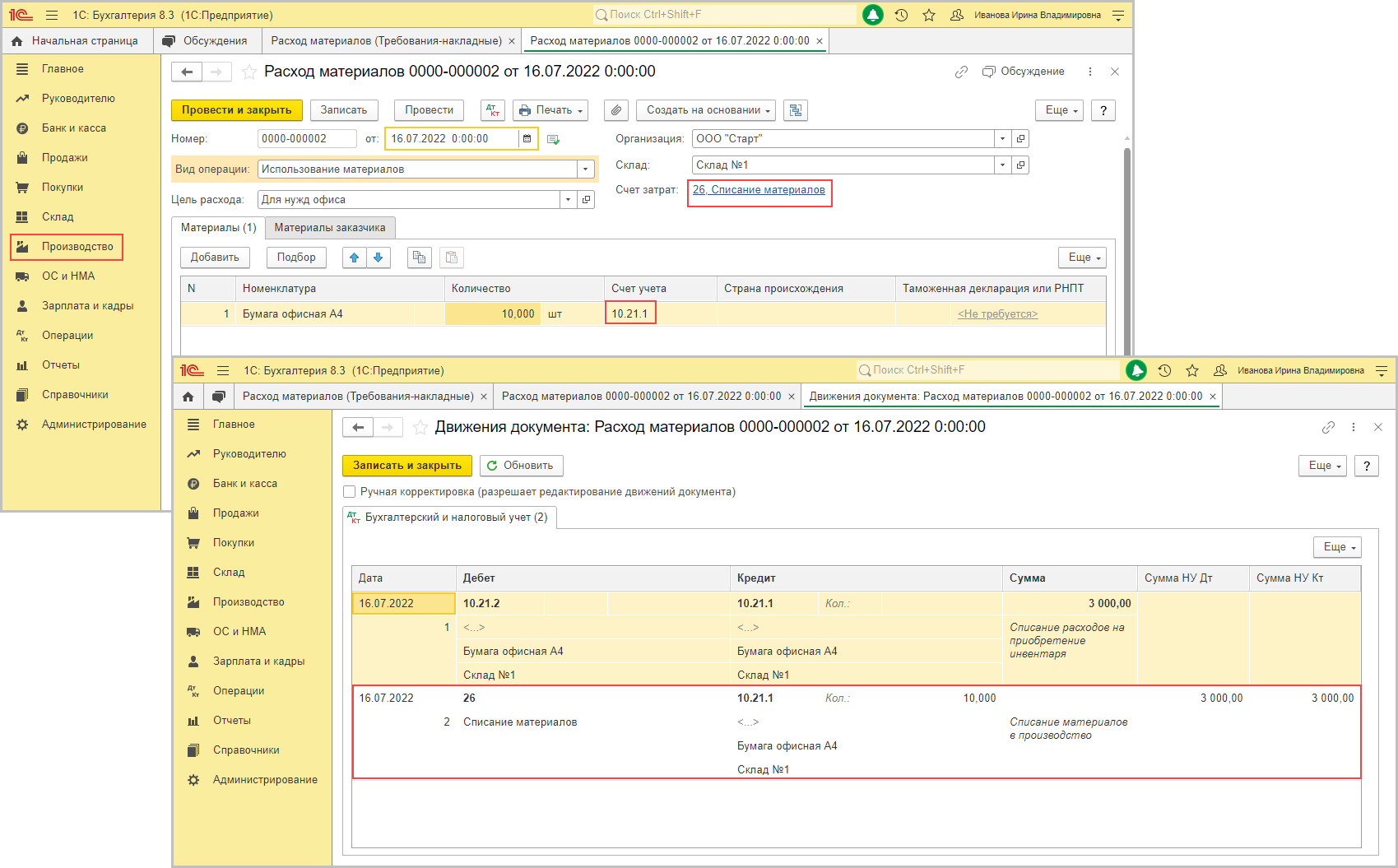This screenshot has height=868, width=1398.
Task: Open the Еще menu in the document command bar
Action: coord(1061,110)
